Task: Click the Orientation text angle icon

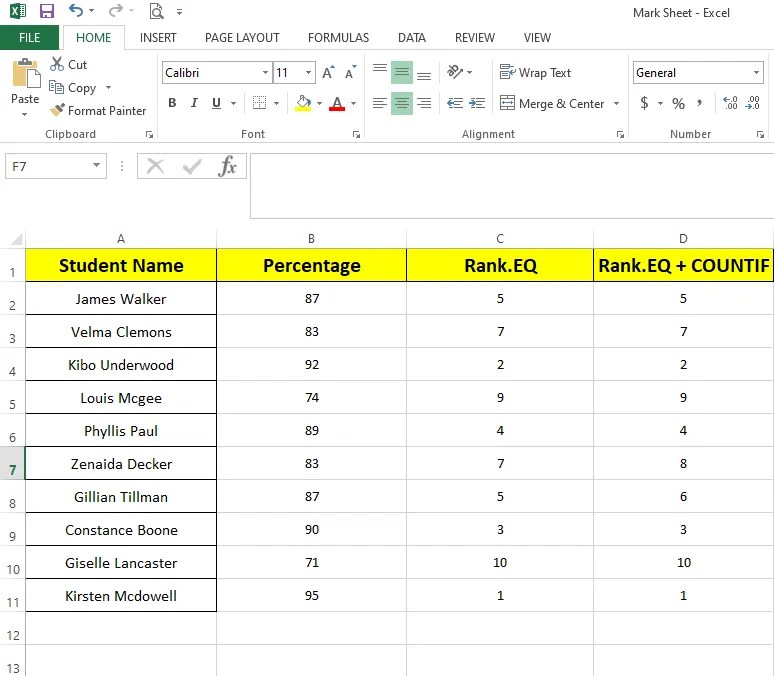Action: [455, 72]
